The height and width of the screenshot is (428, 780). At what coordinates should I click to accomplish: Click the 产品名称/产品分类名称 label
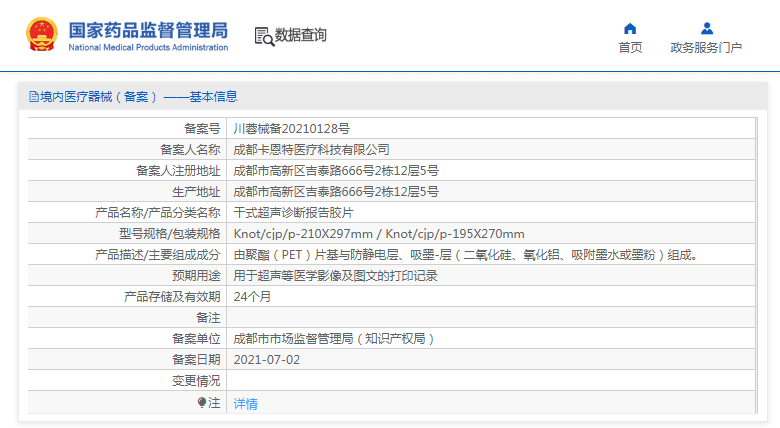[x=158, y=213]
